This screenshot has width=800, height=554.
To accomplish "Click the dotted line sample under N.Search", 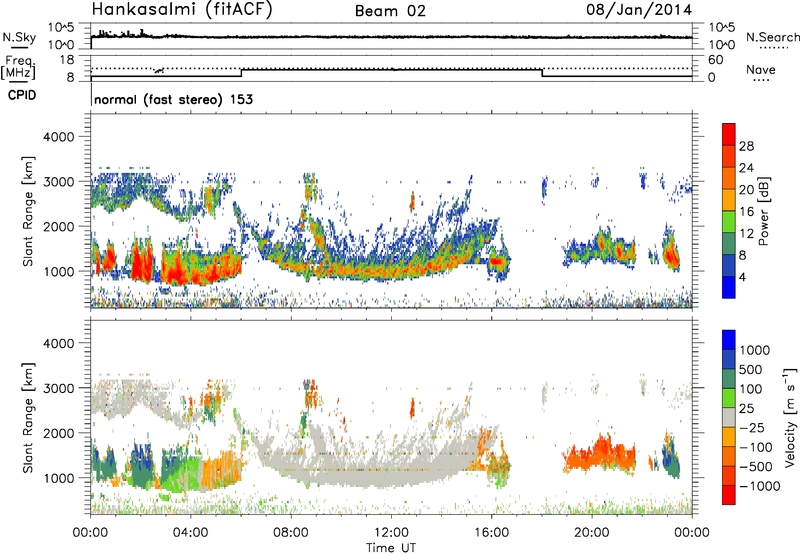I will point(774,48).
